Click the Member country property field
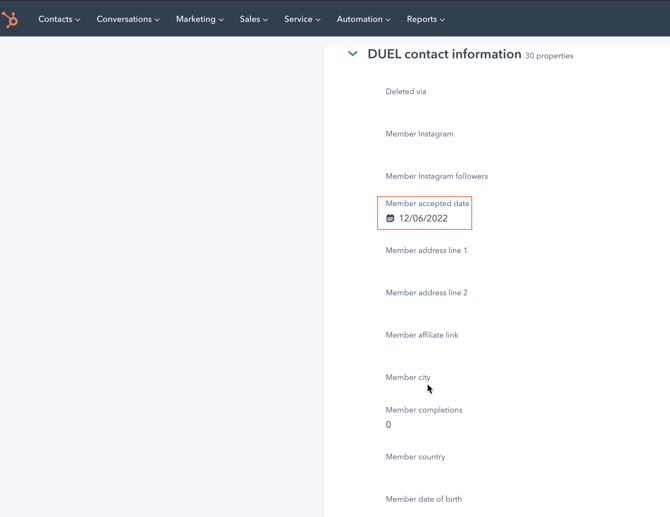Viewport: 670px width, 517px height. tap(415, 457)
